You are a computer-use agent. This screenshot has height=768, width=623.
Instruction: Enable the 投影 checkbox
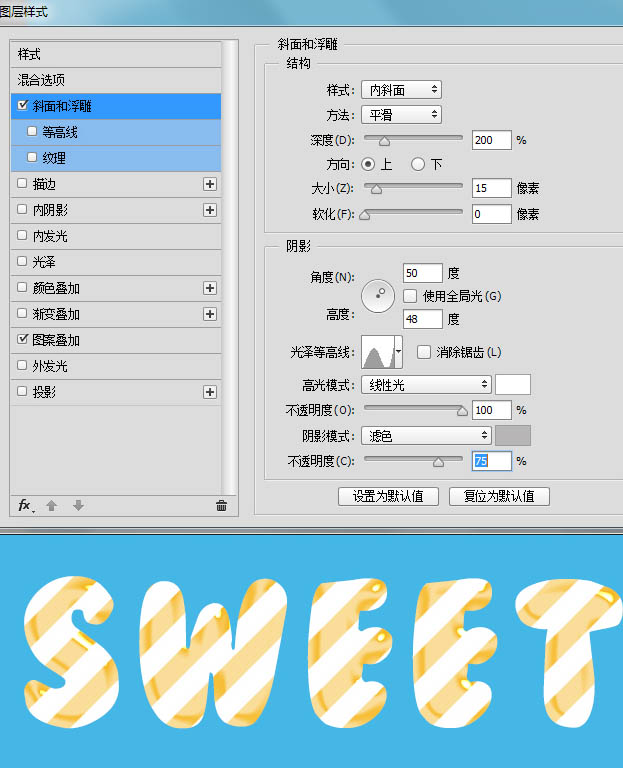click(22, 391)
